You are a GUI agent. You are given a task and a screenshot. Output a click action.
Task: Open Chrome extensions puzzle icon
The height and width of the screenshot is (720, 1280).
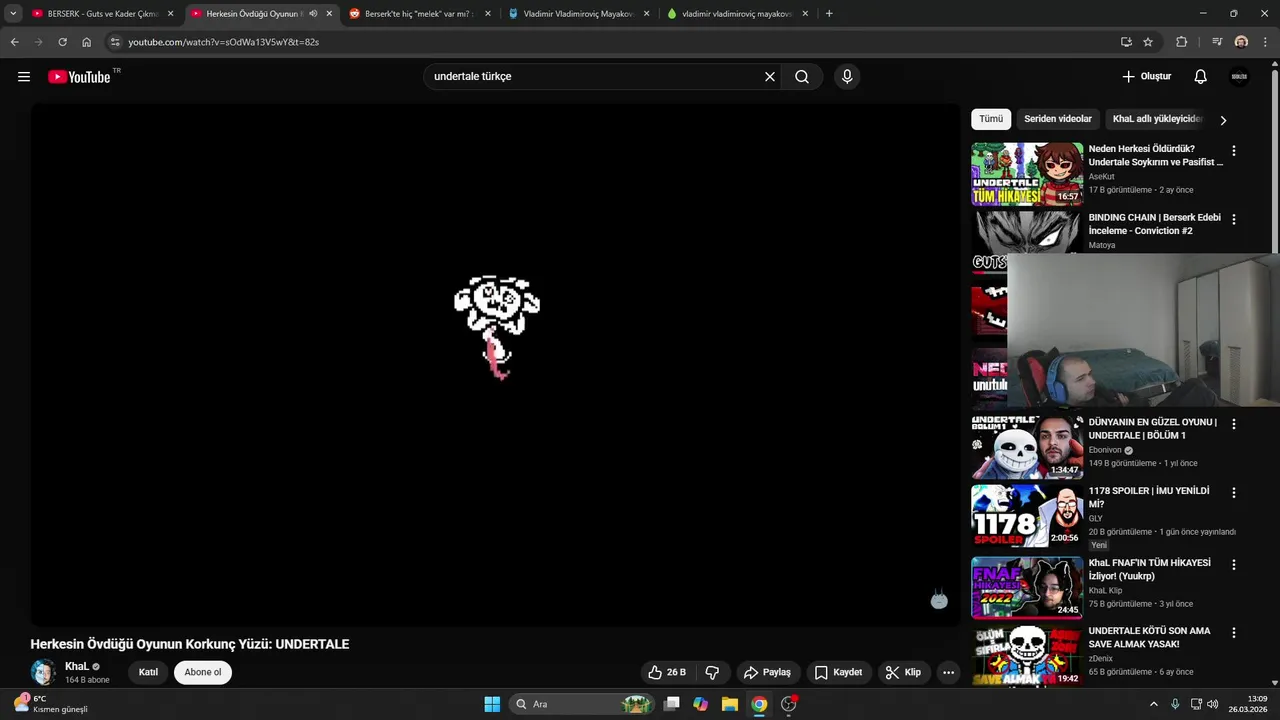tap(1181, 42)
